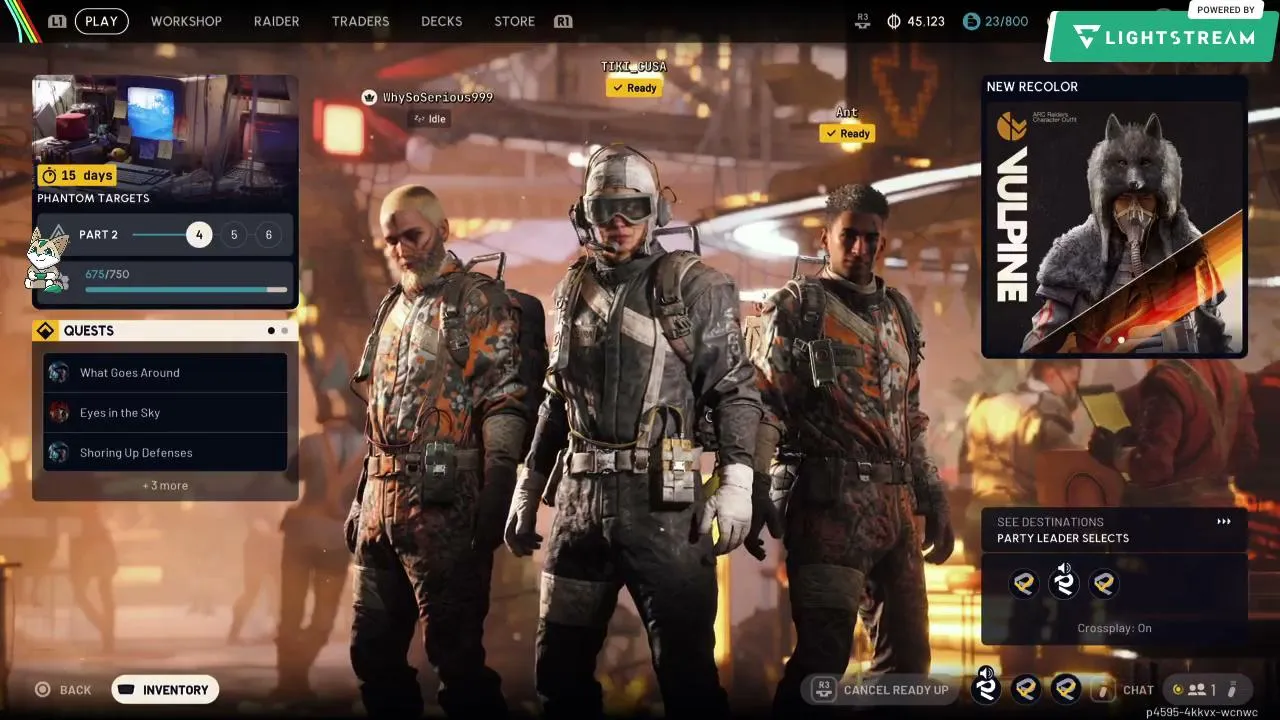Click the Lightstream logo banner

point(1163,37)
